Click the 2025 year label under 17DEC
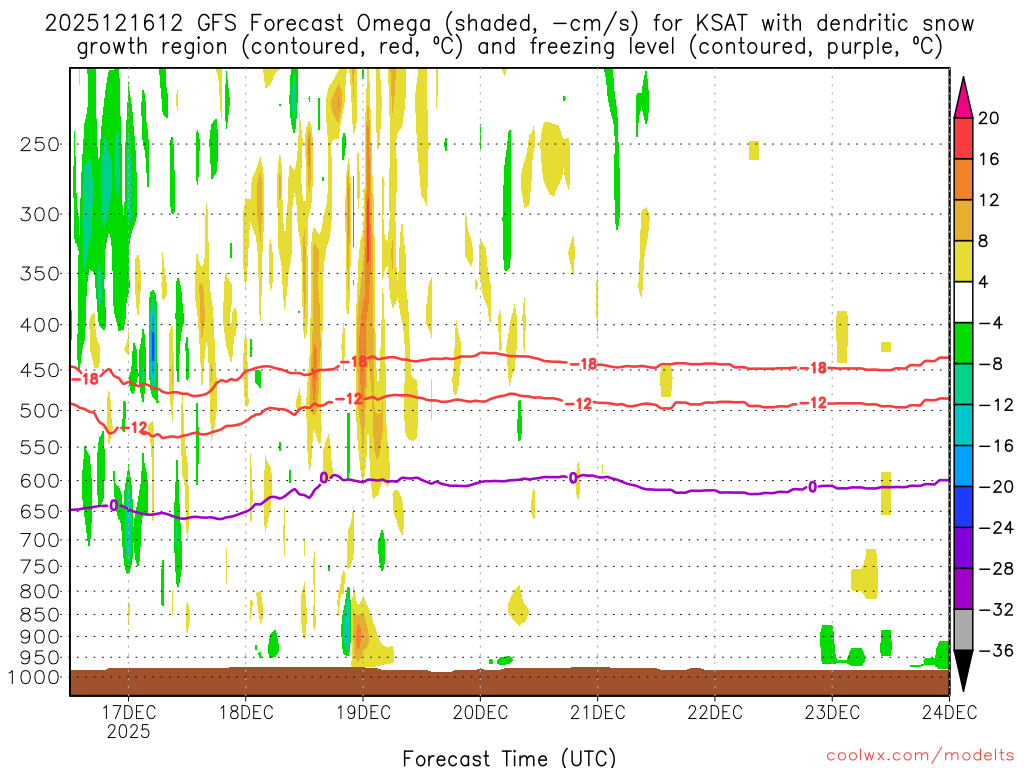The width and height of the screenshot is (1024, 768). point(128,731)
